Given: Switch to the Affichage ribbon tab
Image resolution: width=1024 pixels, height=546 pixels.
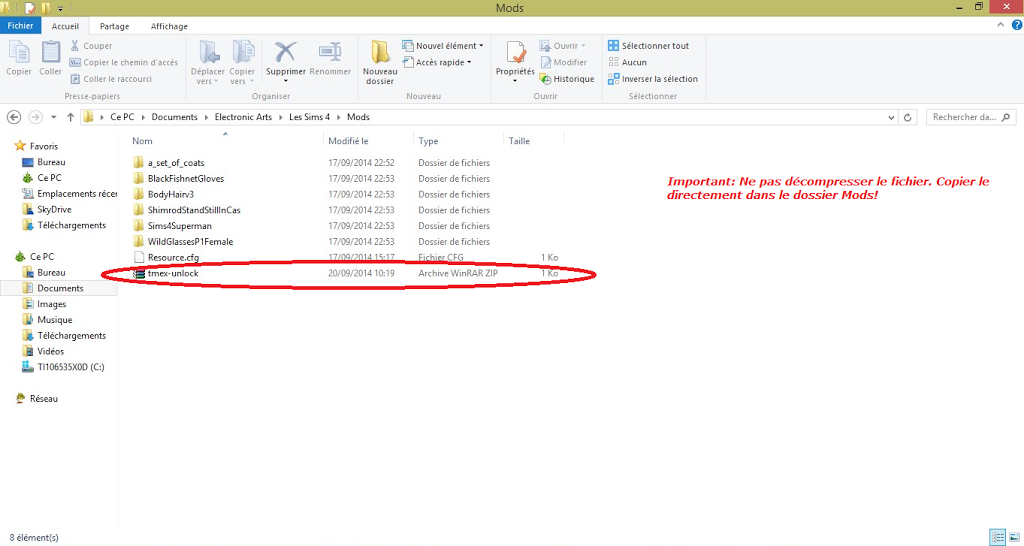Looking at the screenshot, I should (169, 26).
